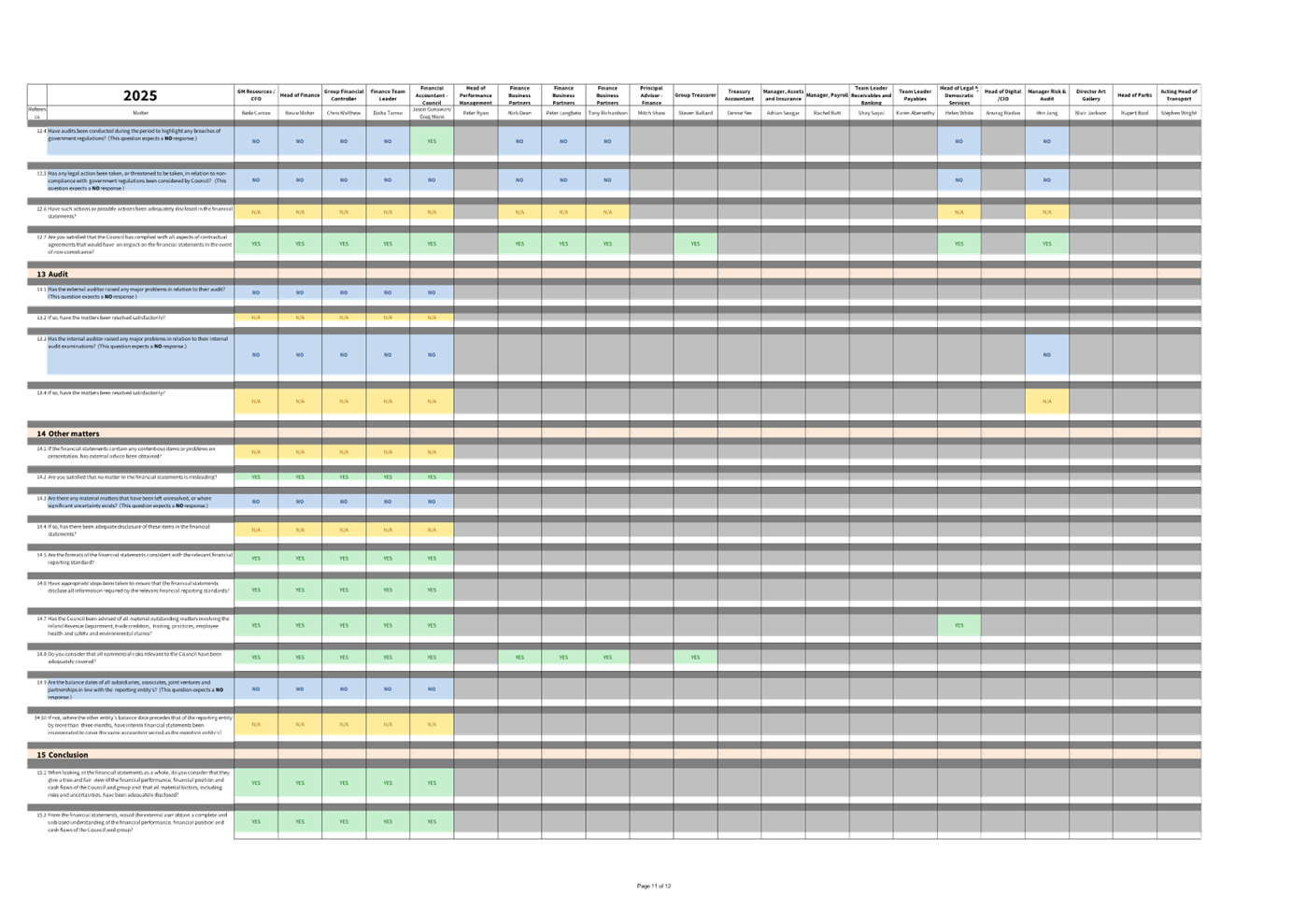The width and height of the screenshot is (1306, 924).
Task: Click the green YES cell in audits-conducted row
Action: coord(432,142)
